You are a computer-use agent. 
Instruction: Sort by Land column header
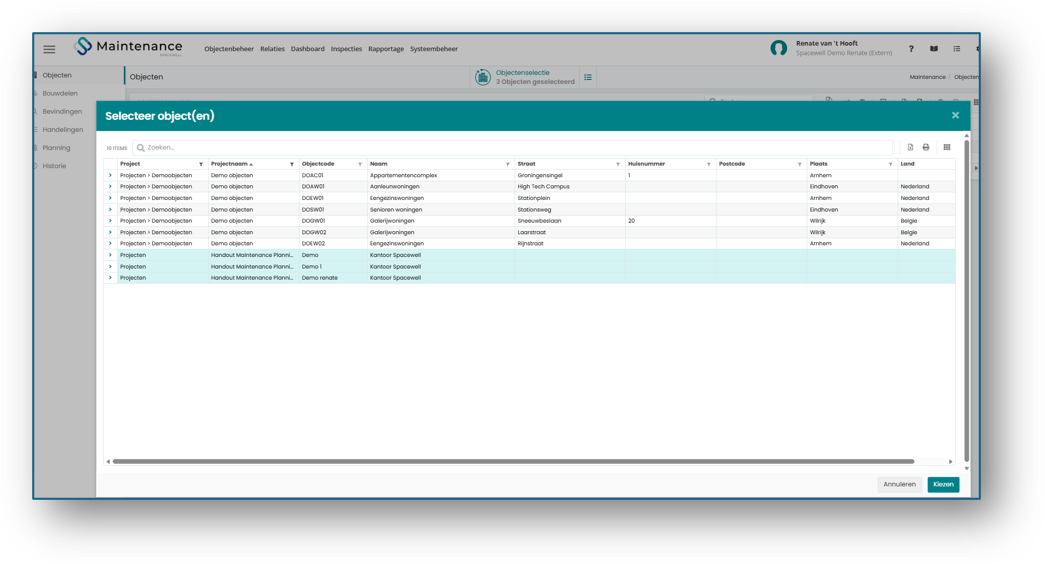pyautogui.click(x=908, y=164)
